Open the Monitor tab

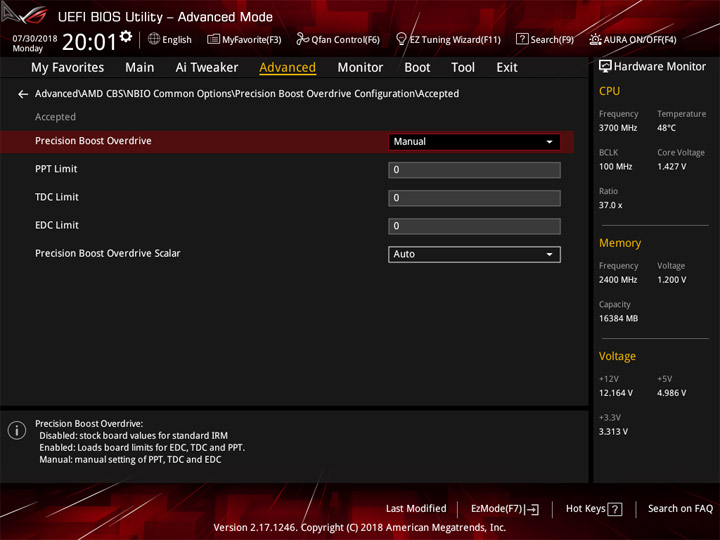click(360, 68)
